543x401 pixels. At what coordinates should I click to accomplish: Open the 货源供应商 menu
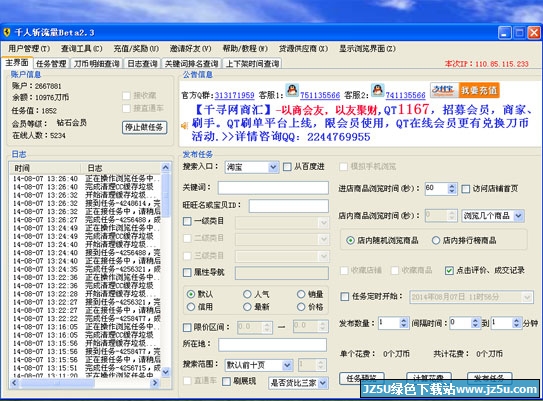tap(303, 48)
